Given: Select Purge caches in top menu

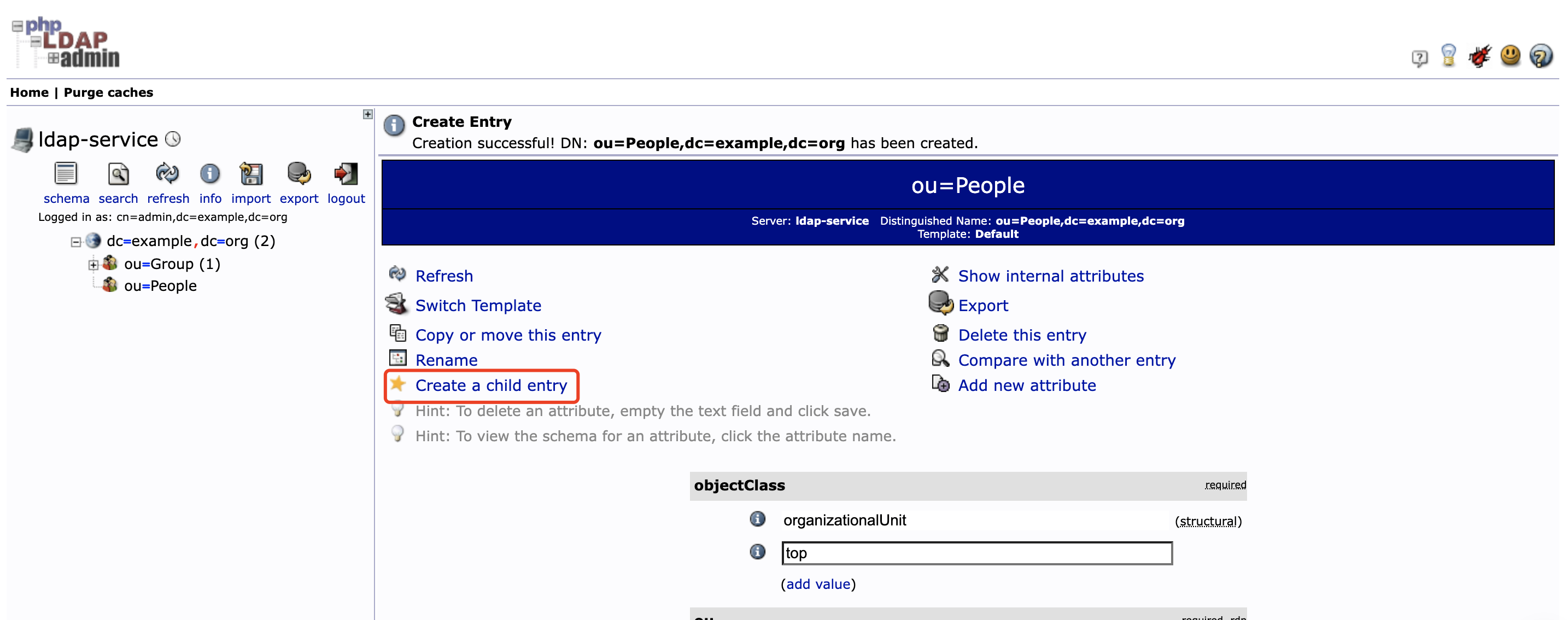Looking at the screenshot, I should (x=108, y=92).
